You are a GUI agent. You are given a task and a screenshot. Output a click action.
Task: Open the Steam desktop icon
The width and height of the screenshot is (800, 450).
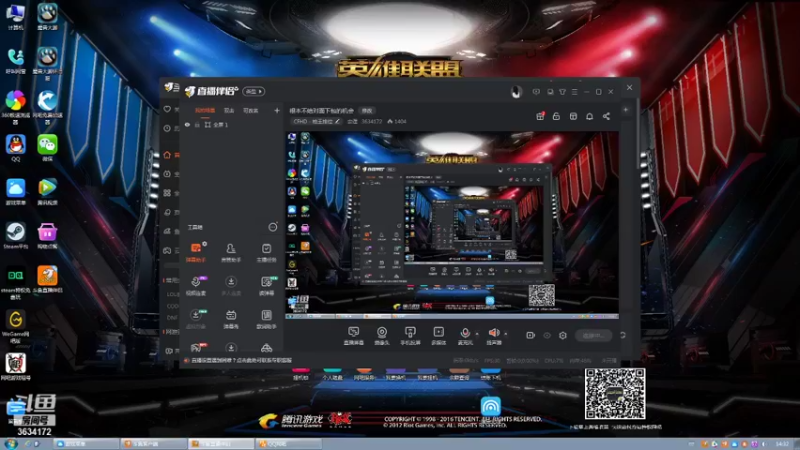pyautogui.click(x=16, y=235)
